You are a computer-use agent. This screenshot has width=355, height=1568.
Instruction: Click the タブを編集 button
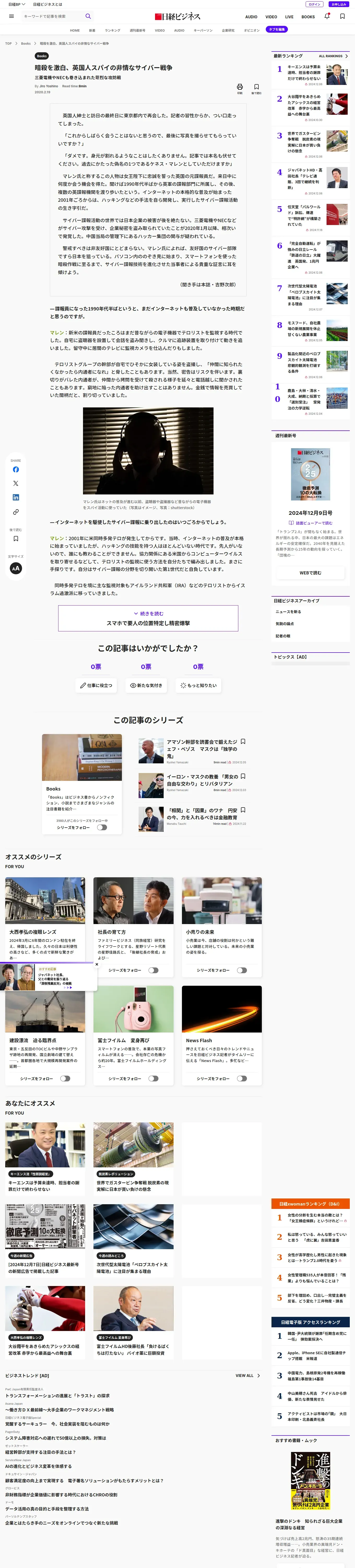(x=277, y=29)
